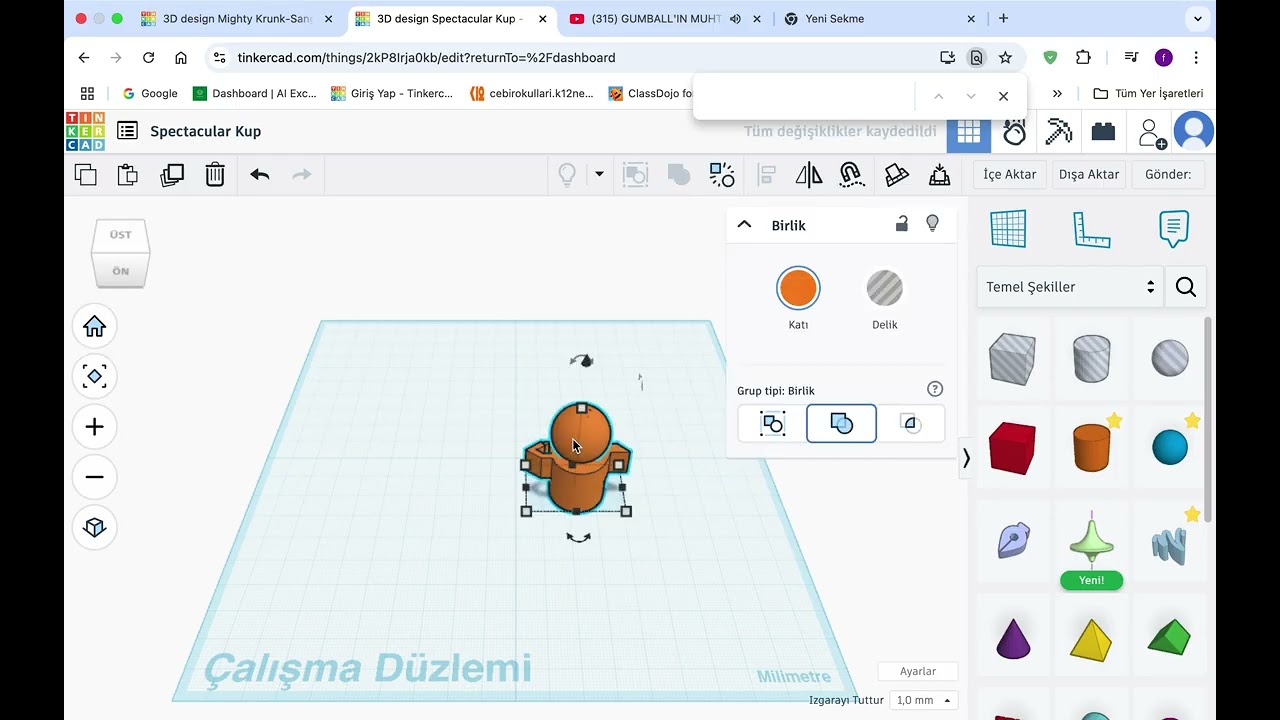Pick the yellow pyramid shape

tap(1091, 639)
